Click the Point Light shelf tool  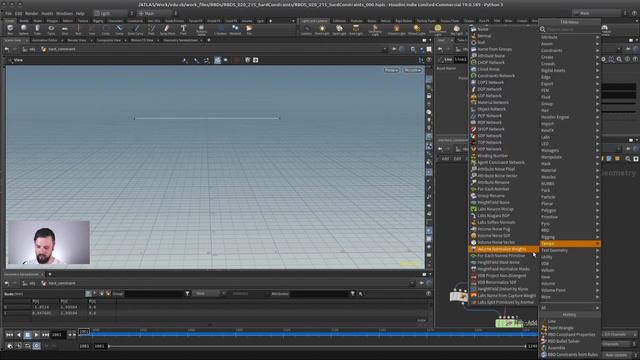(322, 29)
